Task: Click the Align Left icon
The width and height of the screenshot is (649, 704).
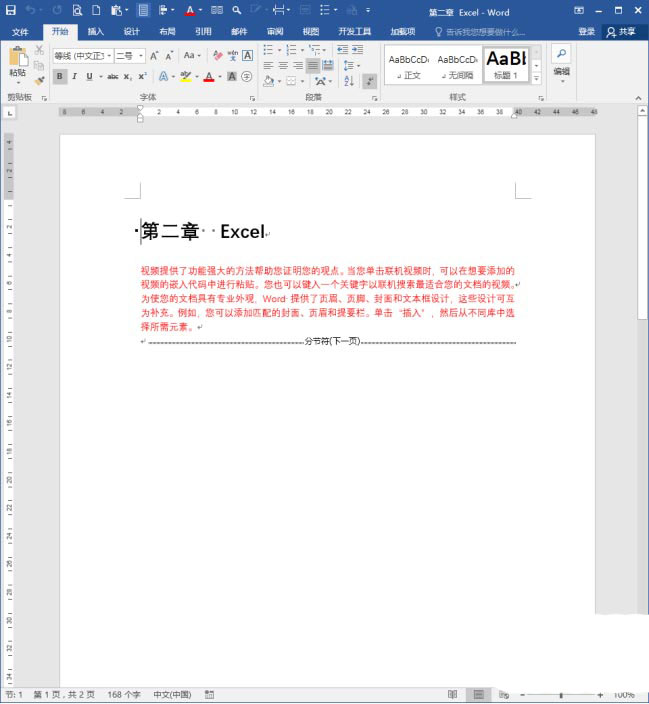Action: coord(269,66)
